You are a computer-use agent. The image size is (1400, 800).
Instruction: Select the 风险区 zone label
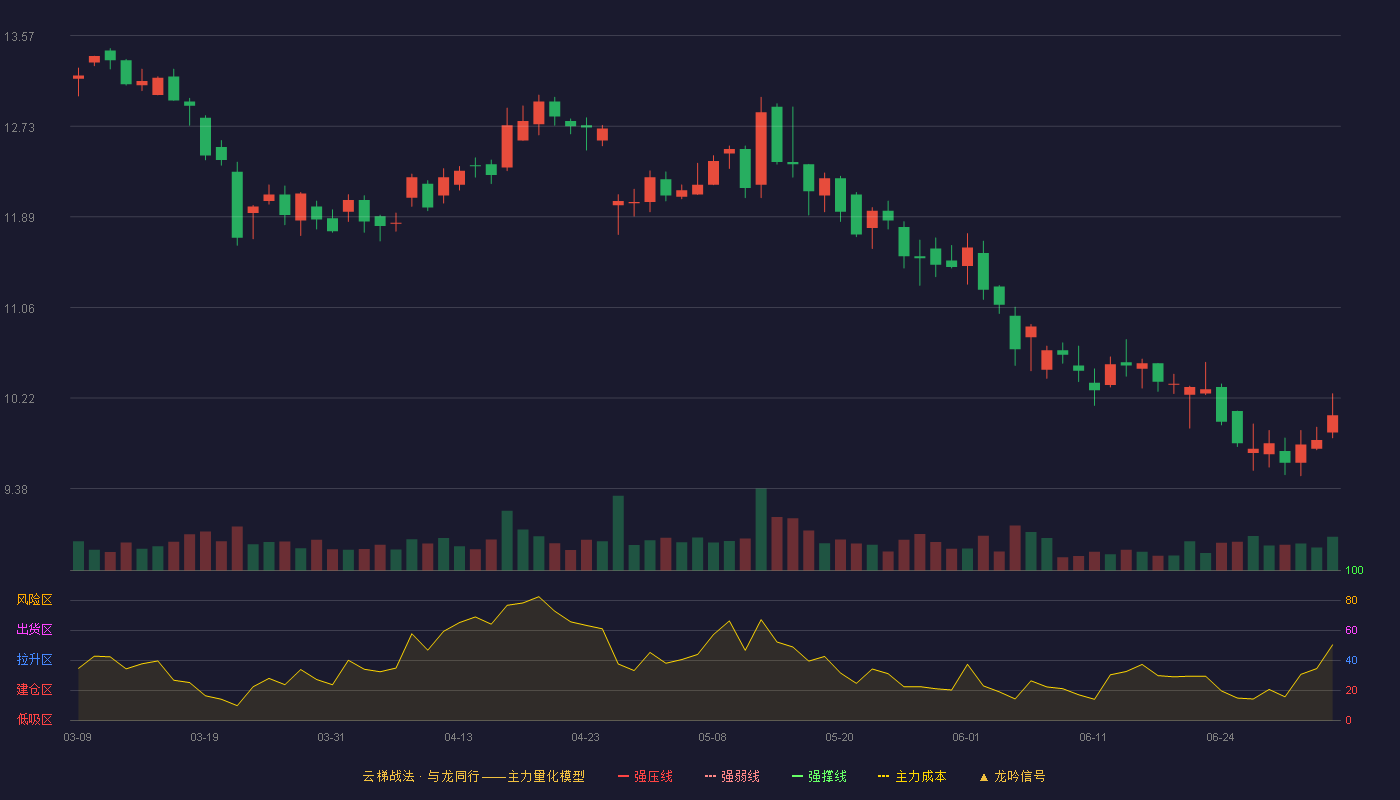tap(34, 600)
